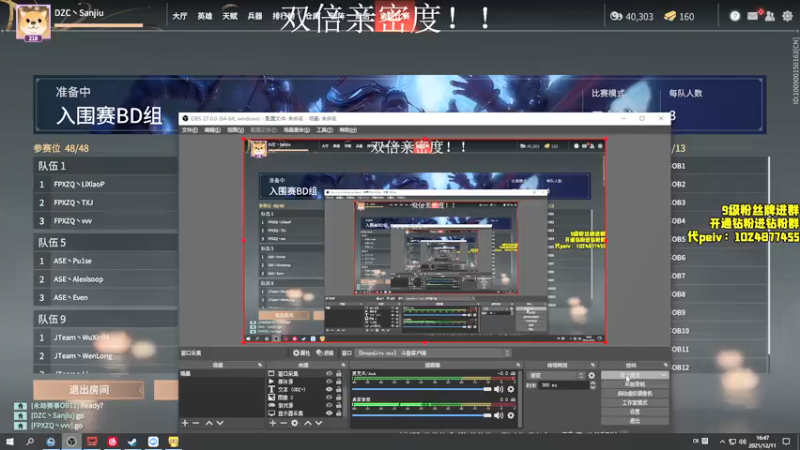The image size is (800, 450).
Task: Toggle the lock on 窗口采集 source
Action: coord(339,374)
